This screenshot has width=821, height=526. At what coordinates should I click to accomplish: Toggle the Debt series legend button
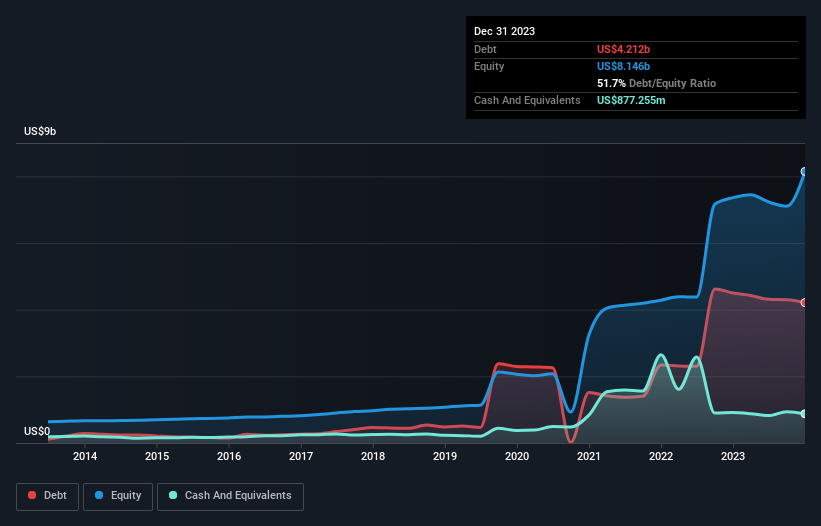click(47, 496)
